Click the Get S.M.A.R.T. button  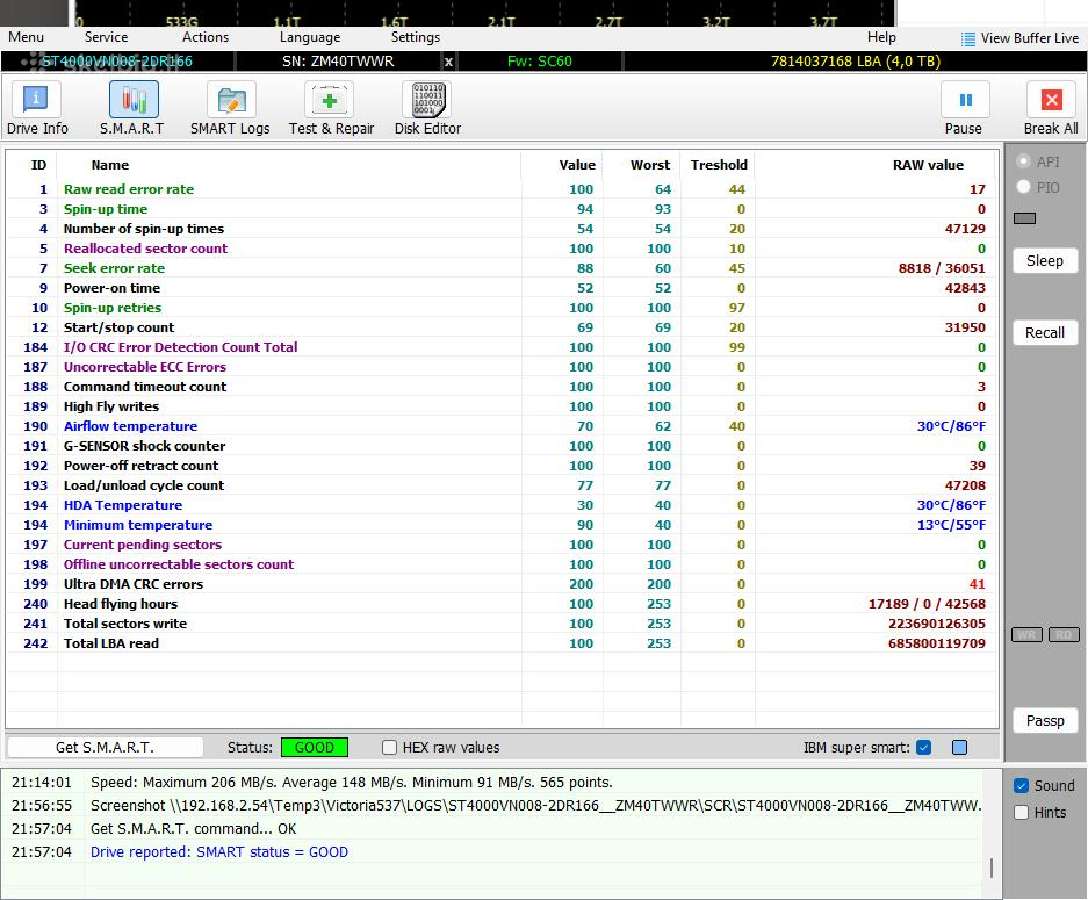coord(105,747)
